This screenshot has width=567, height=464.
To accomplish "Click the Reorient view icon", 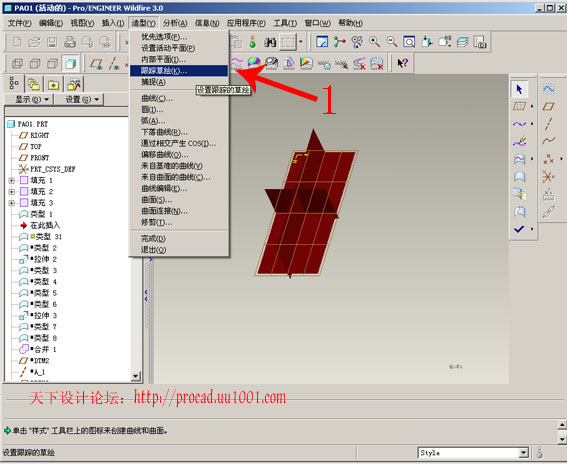I will (427, 42).
